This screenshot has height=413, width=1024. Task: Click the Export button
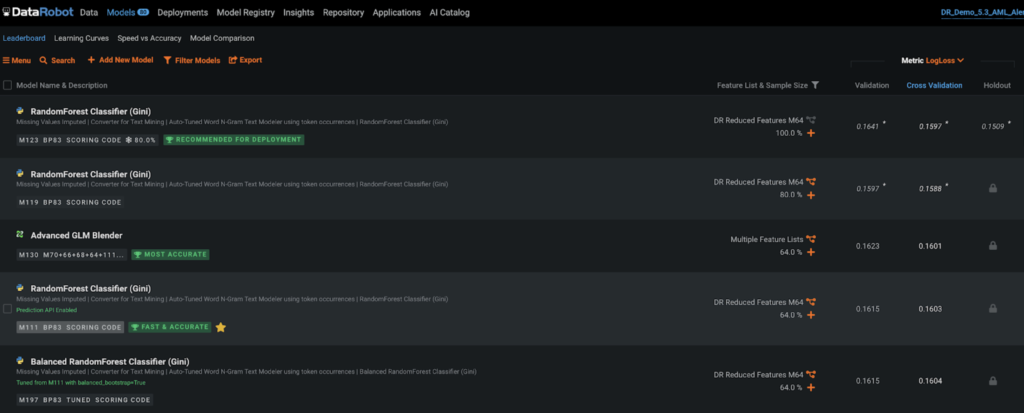246,60
